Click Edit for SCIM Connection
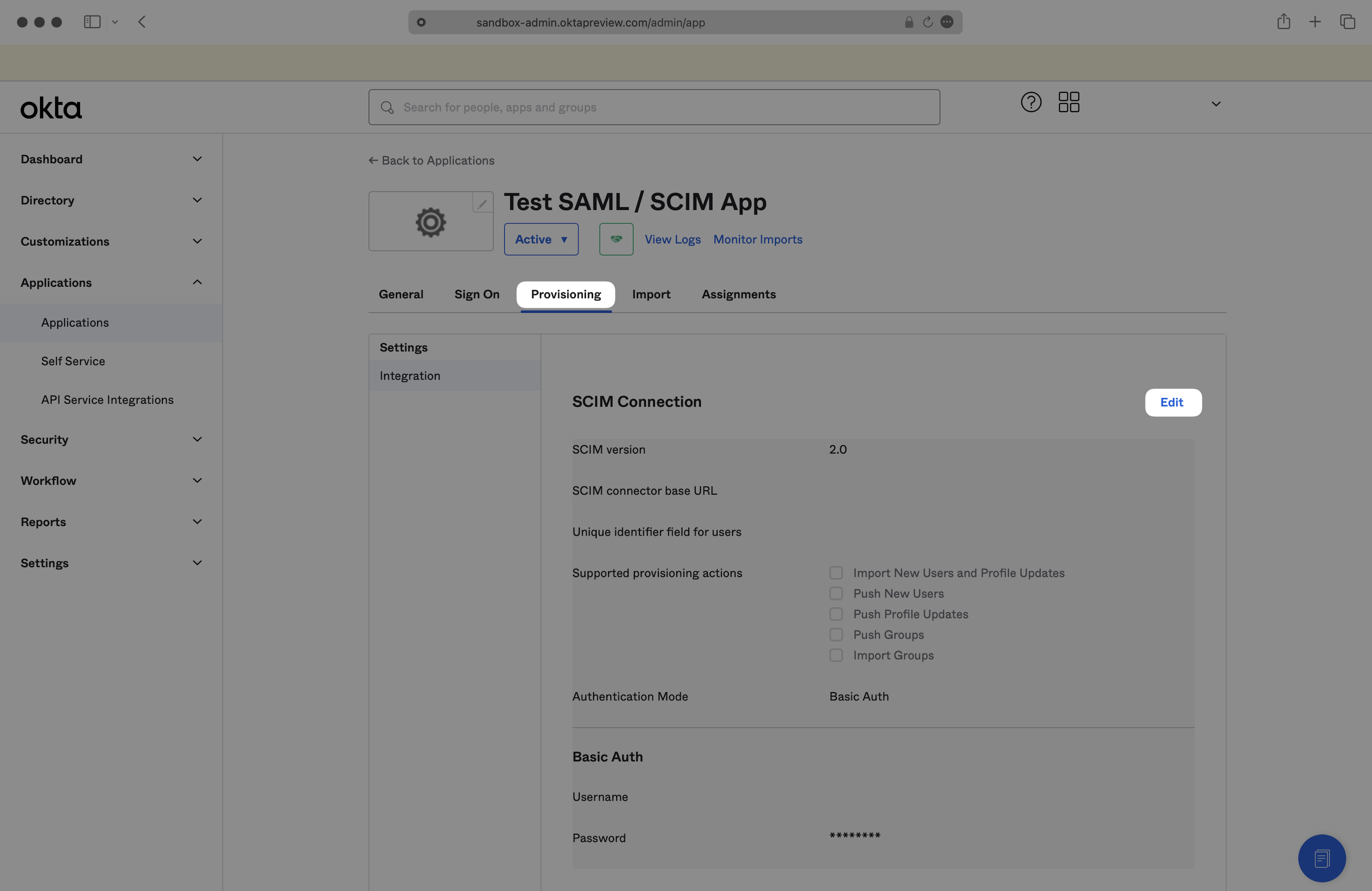This screenshot has height=891, width=1372. [x=1173, y=402]
